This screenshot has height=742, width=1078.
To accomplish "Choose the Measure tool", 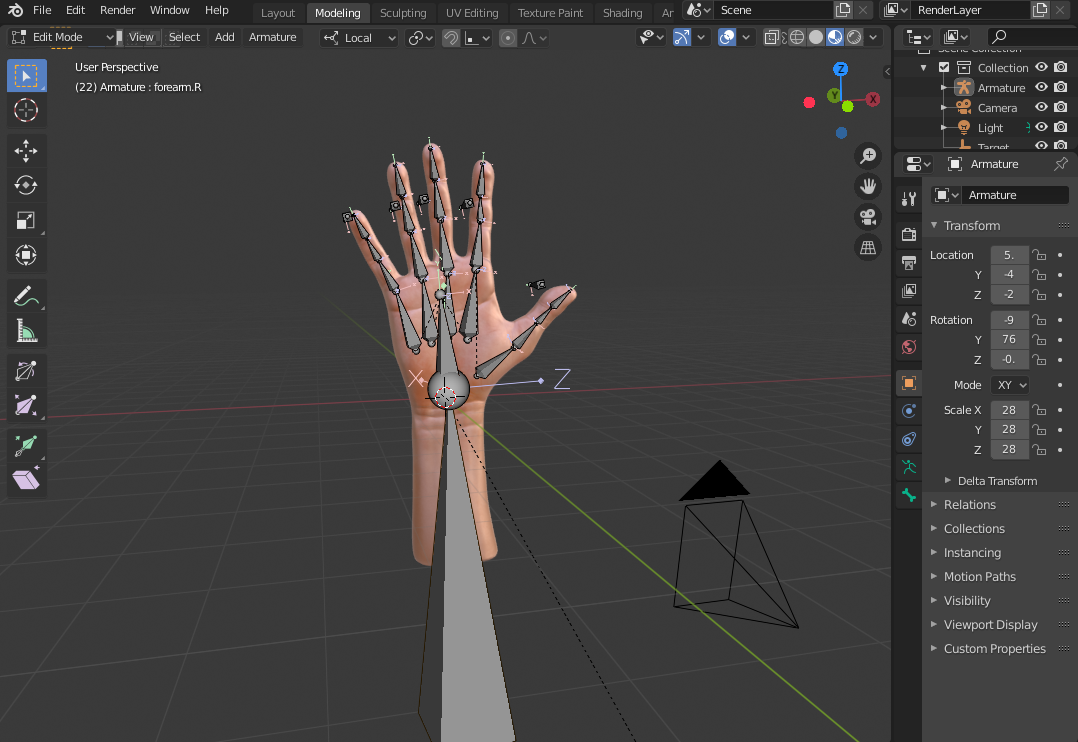I will click(26, 330).
